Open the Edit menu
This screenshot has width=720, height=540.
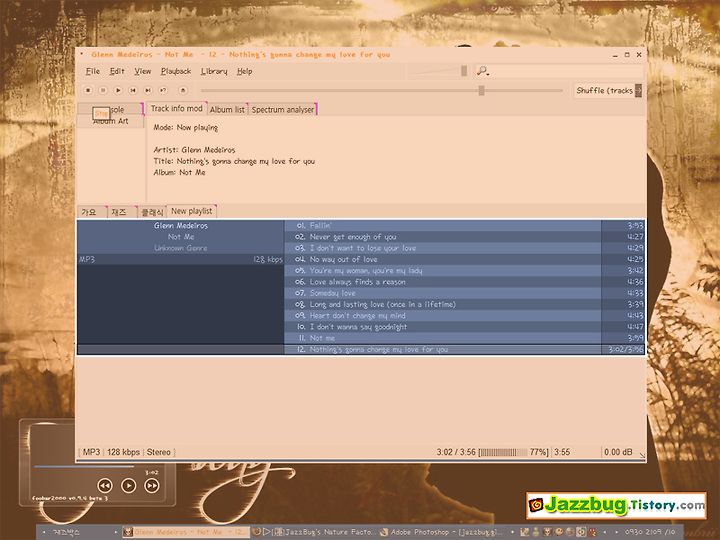click(117, 71)
